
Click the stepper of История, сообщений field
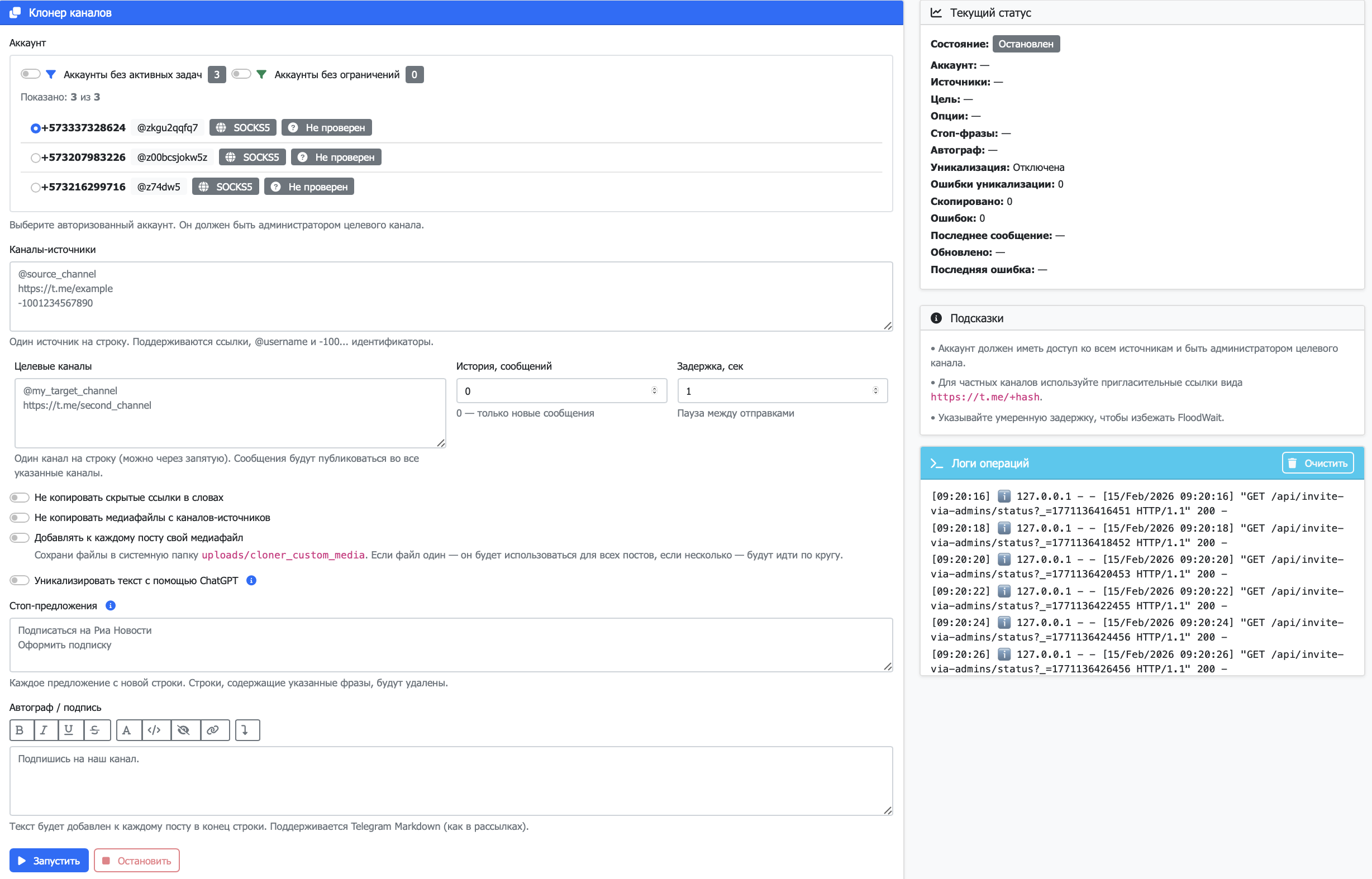[654, 391]
